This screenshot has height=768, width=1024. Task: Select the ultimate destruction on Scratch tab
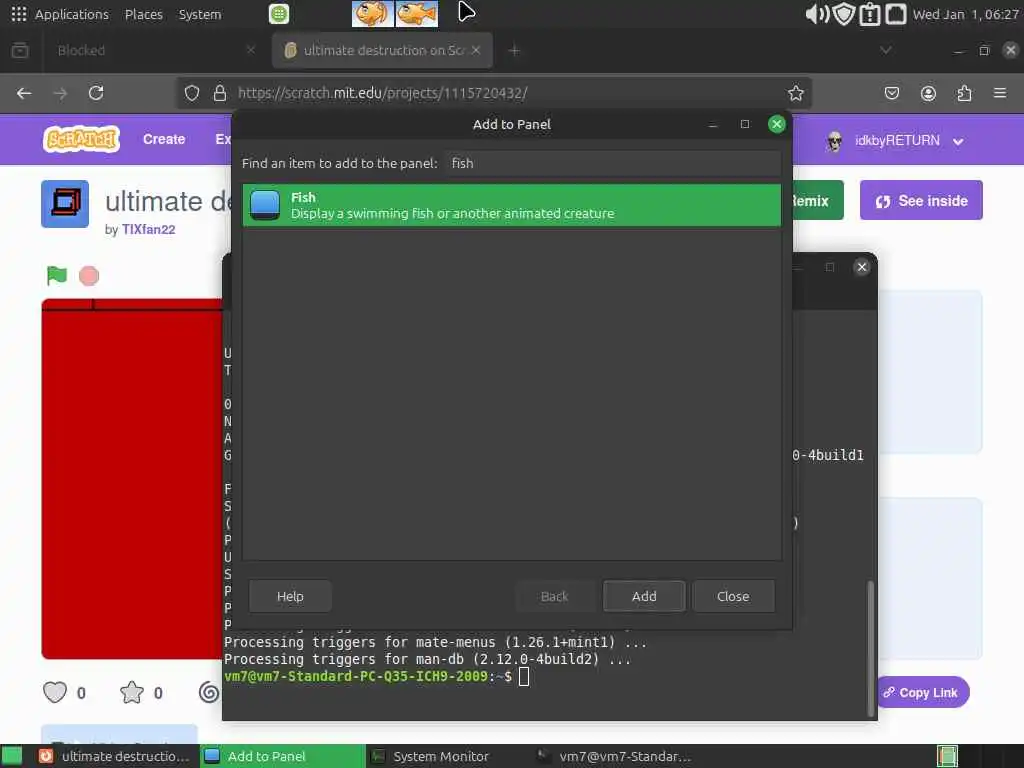pos(383,50)
